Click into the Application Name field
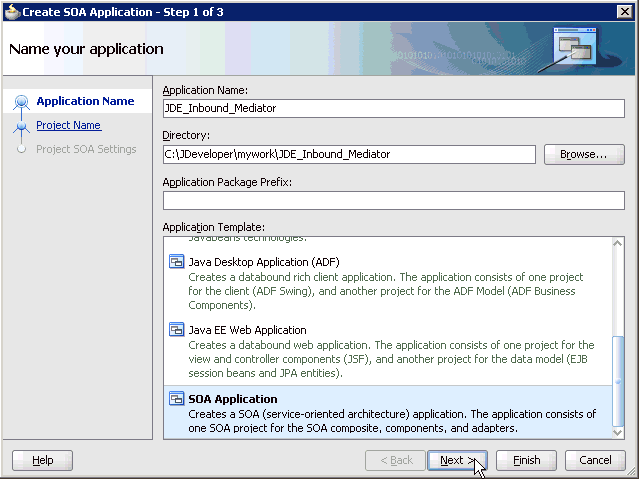The image size is (639, 479). pos(393,108)
